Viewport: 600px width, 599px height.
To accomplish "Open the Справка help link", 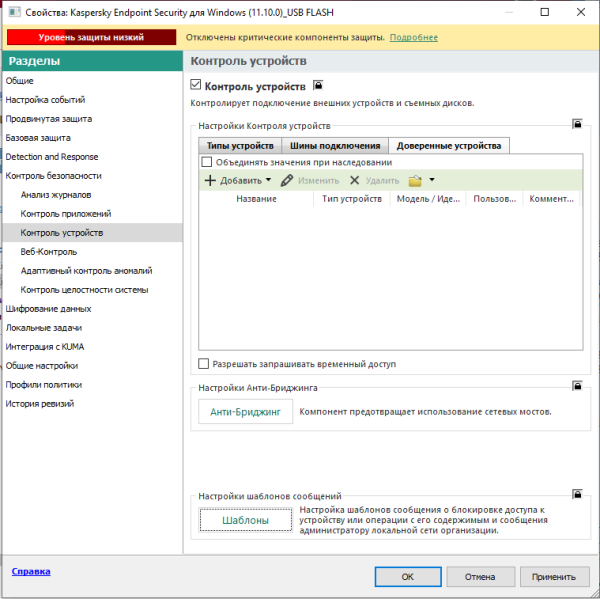I will tap(31, 571).
